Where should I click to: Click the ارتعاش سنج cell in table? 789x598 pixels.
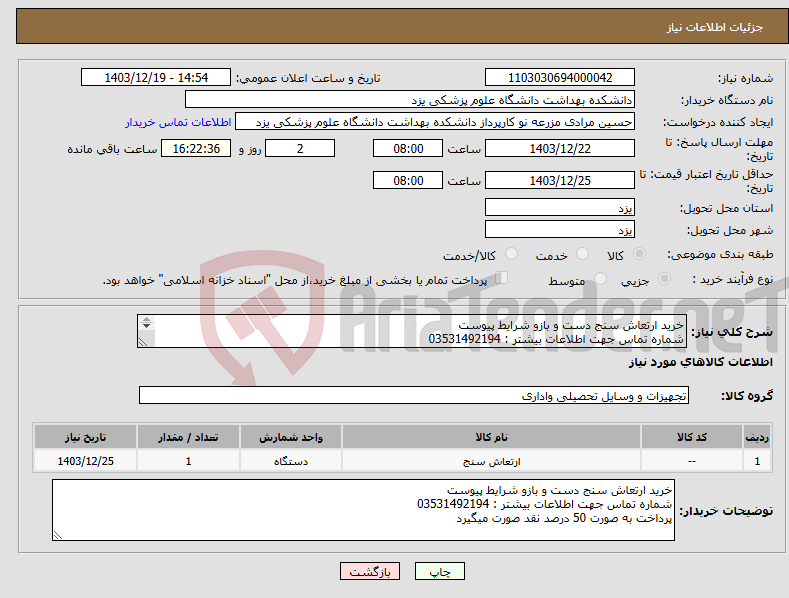click(492, 461)
